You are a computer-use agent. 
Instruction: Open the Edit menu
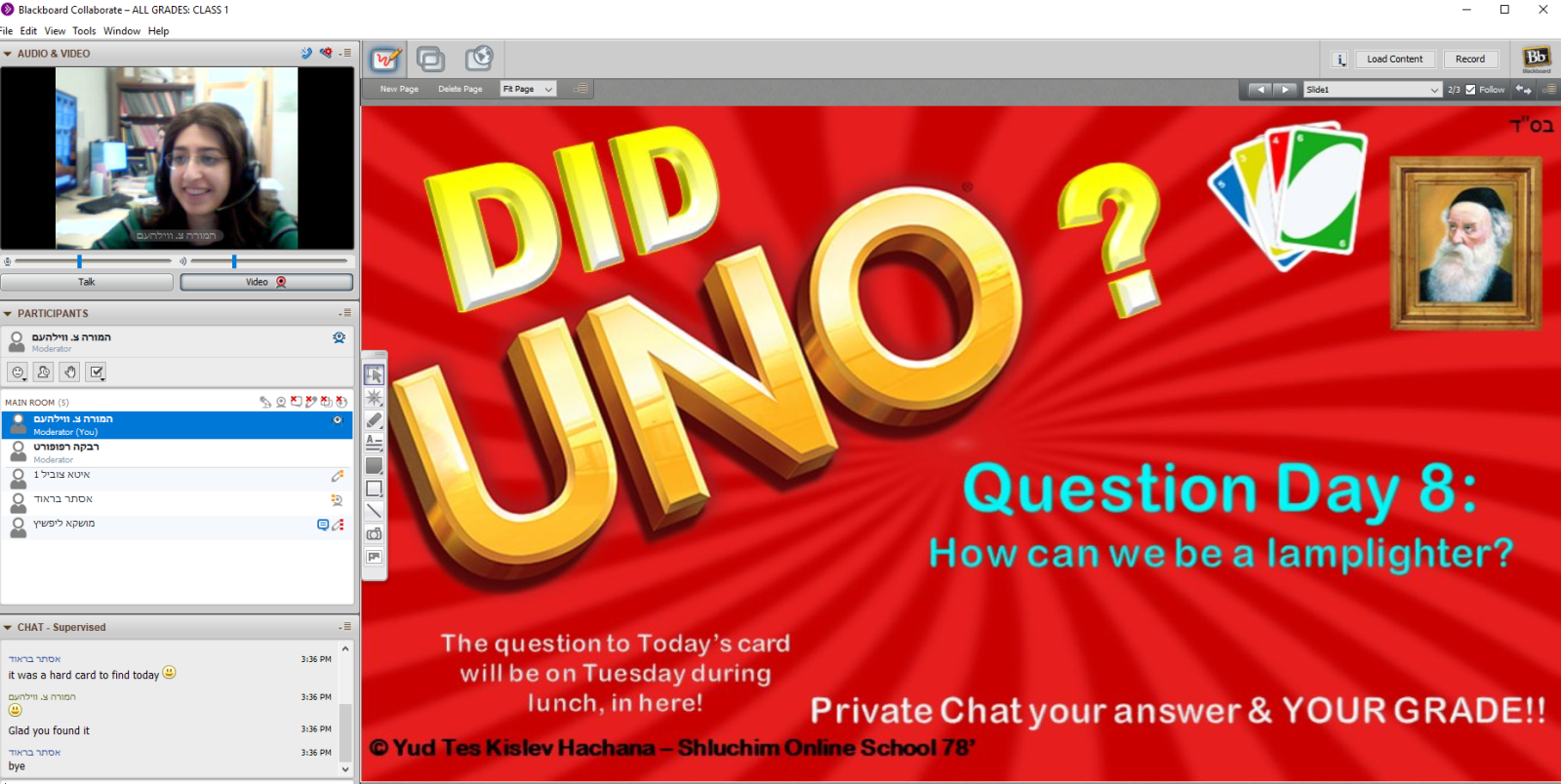coord(28,31)
